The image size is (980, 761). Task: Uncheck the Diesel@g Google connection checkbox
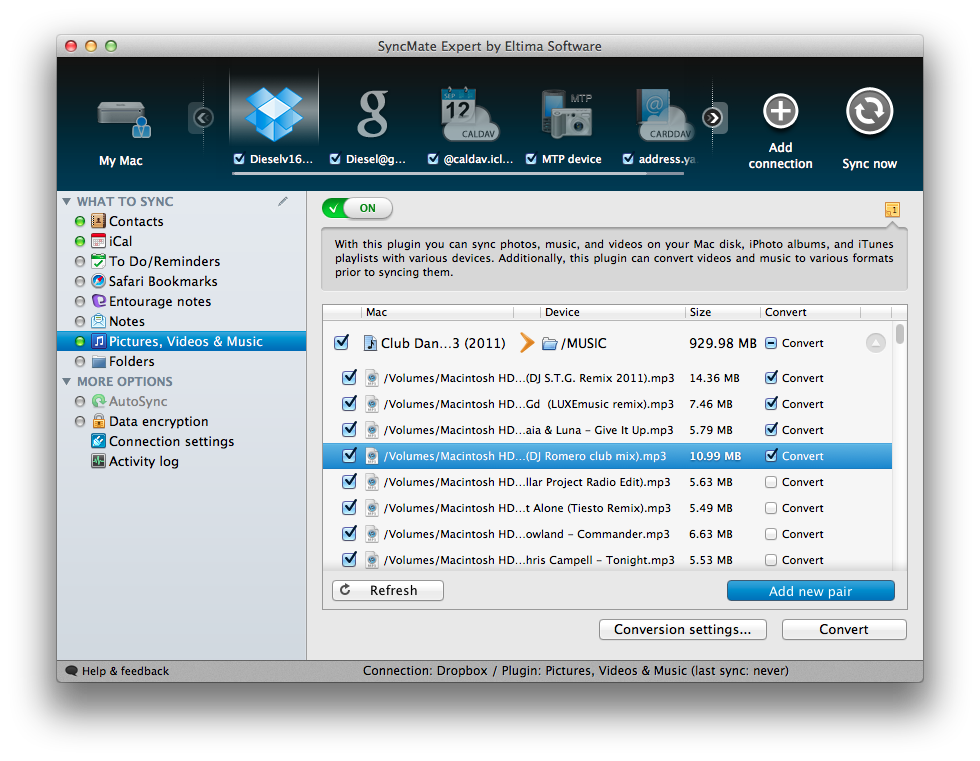pyautogui.click(x=335, y=159)
